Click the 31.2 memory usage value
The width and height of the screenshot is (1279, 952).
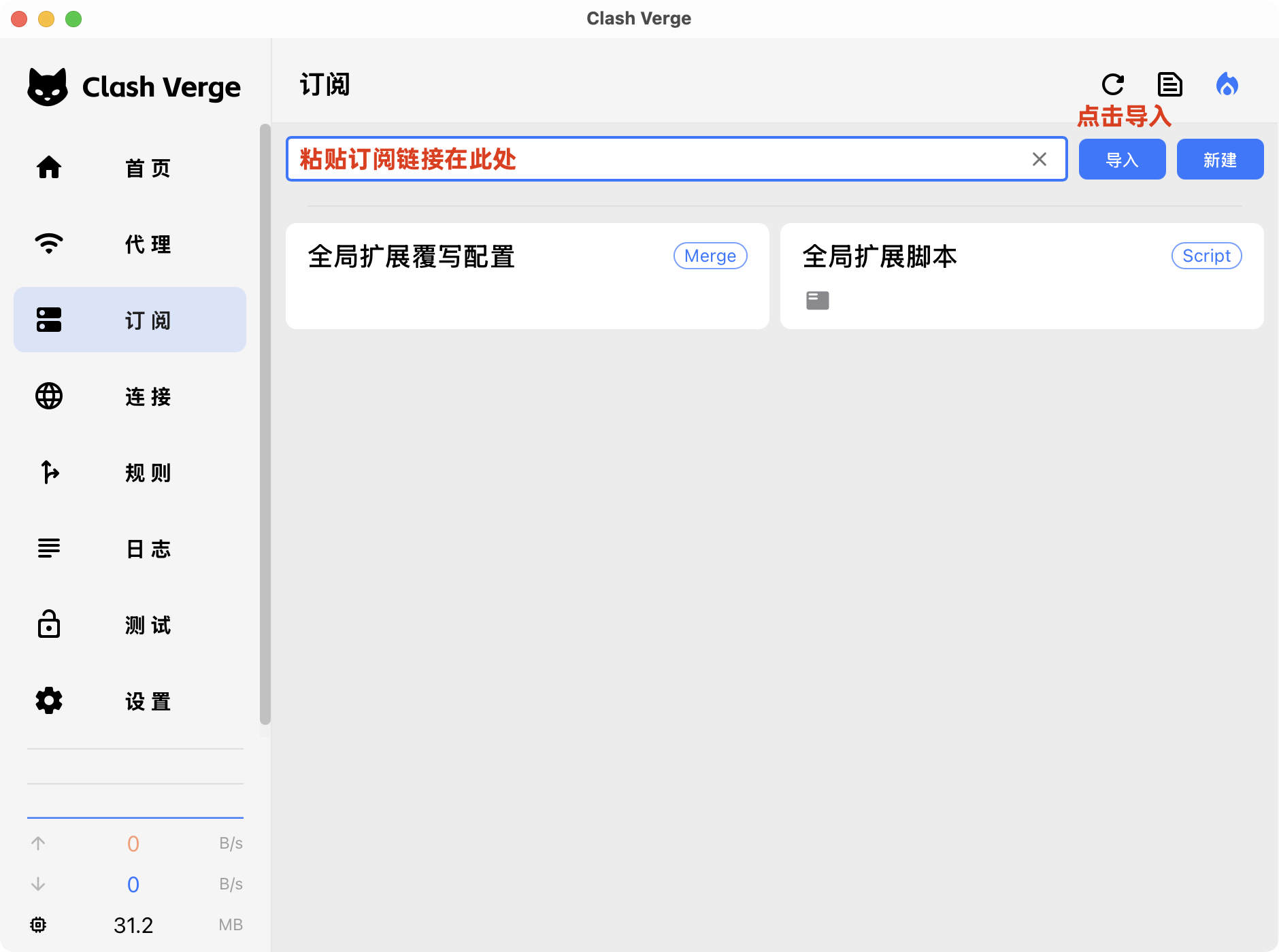click(x=133, y=925)
